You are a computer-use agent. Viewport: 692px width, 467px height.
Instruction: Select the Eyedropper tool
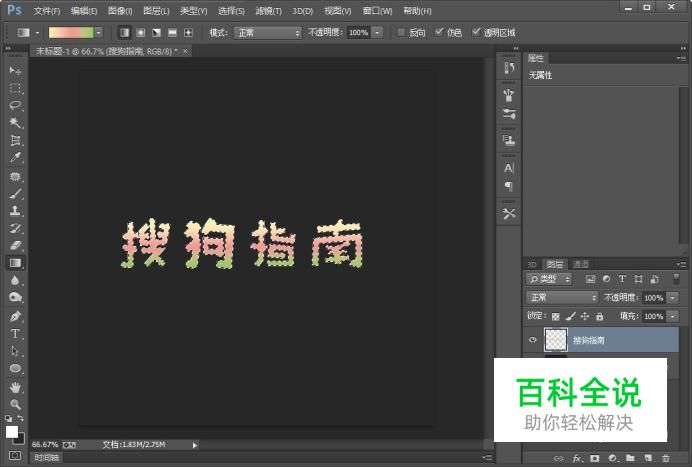click(x=15, y=158)
